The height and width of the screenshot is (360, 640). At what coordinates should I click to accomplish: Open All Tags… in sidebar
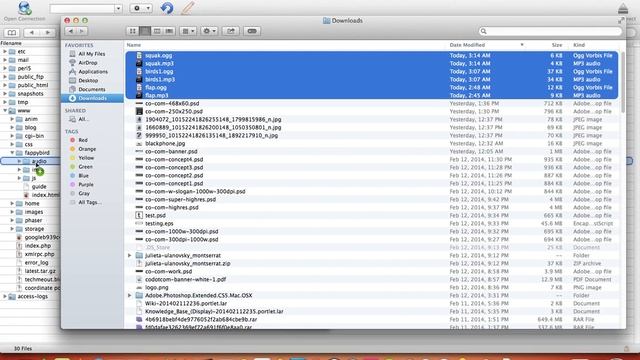point(90,202)
